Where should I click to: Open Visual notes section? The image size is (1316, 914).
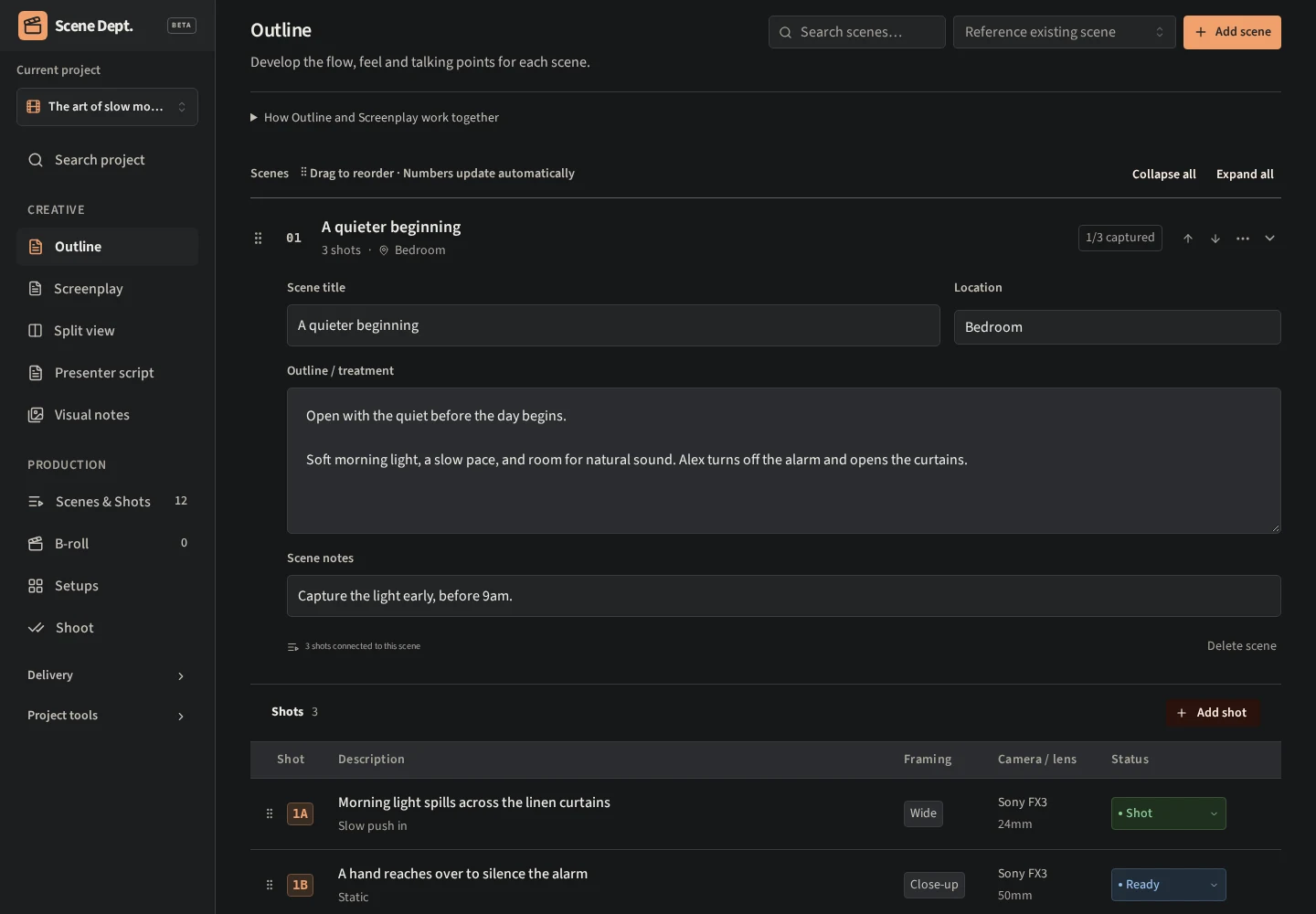[107, 415]
